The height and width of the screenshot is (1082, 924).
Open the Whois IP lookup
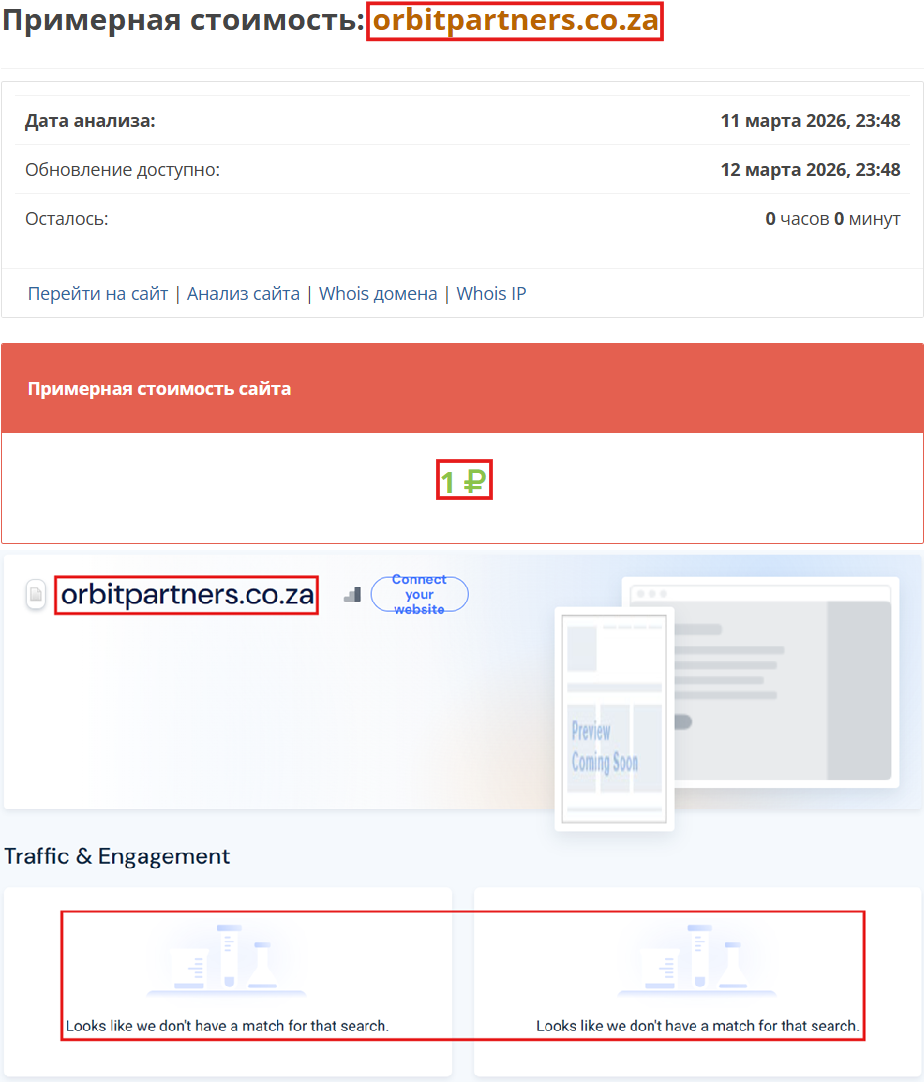click(491, 293)
